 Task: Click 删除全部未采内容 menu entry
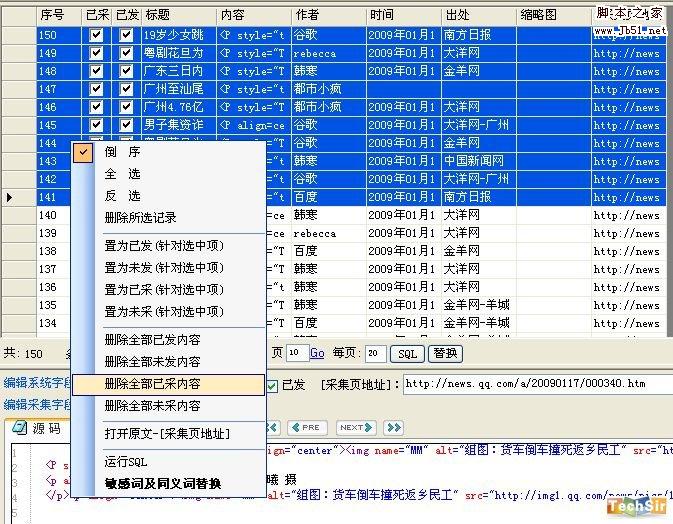(x=168, y=406)
